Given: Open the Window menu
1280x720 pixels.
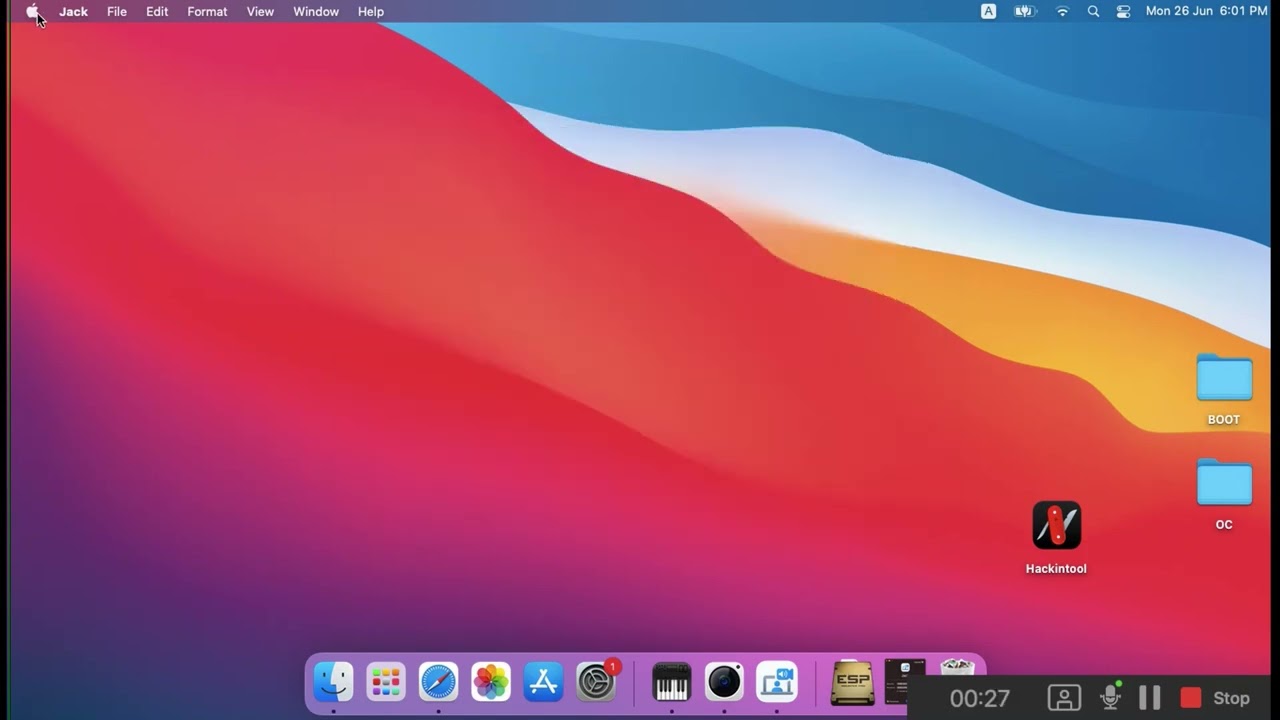Looking at the screenshot, I should pos(316,11).
